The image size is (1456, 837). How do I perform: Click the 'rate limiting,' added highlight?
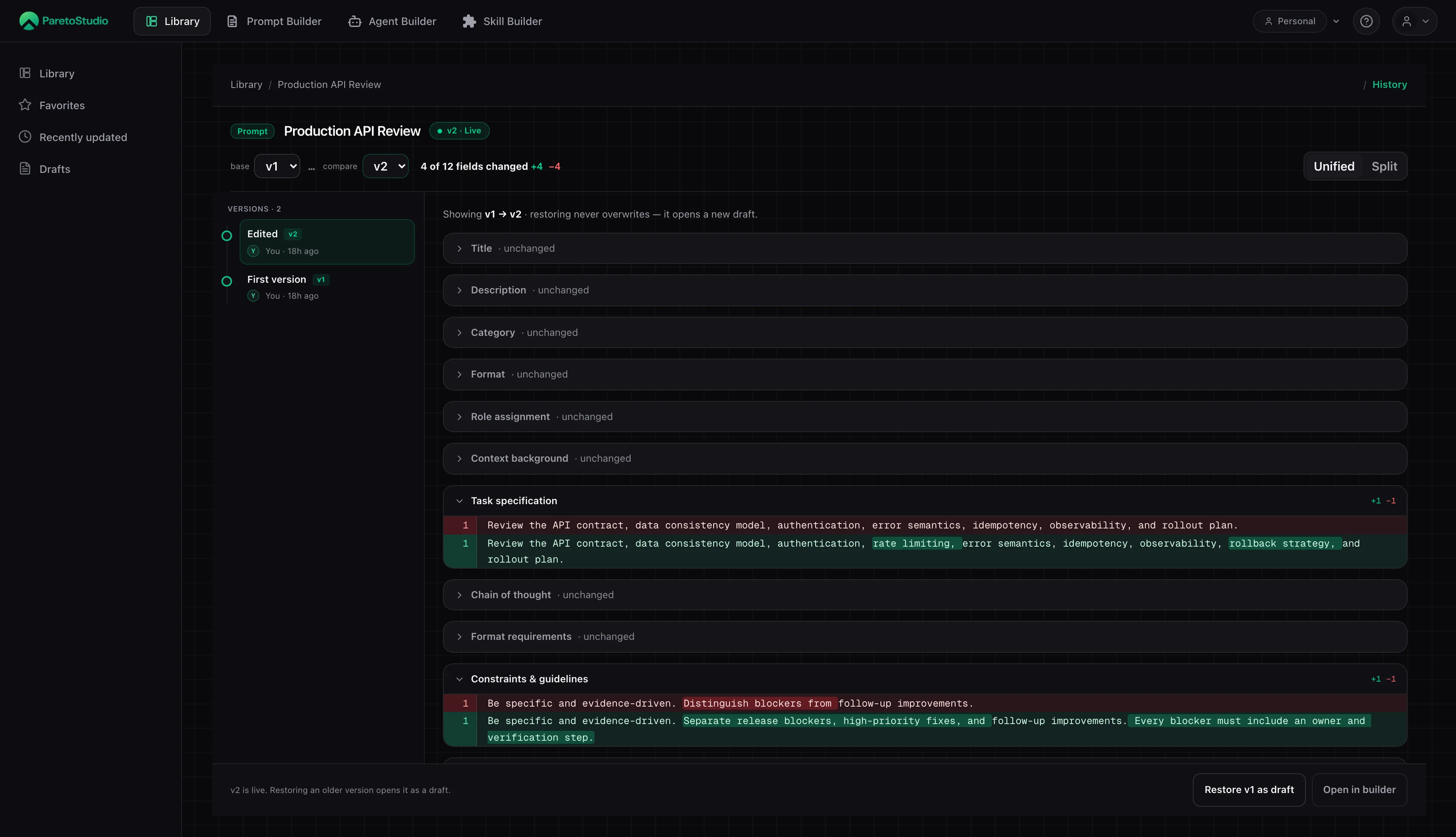pos(916,543)
